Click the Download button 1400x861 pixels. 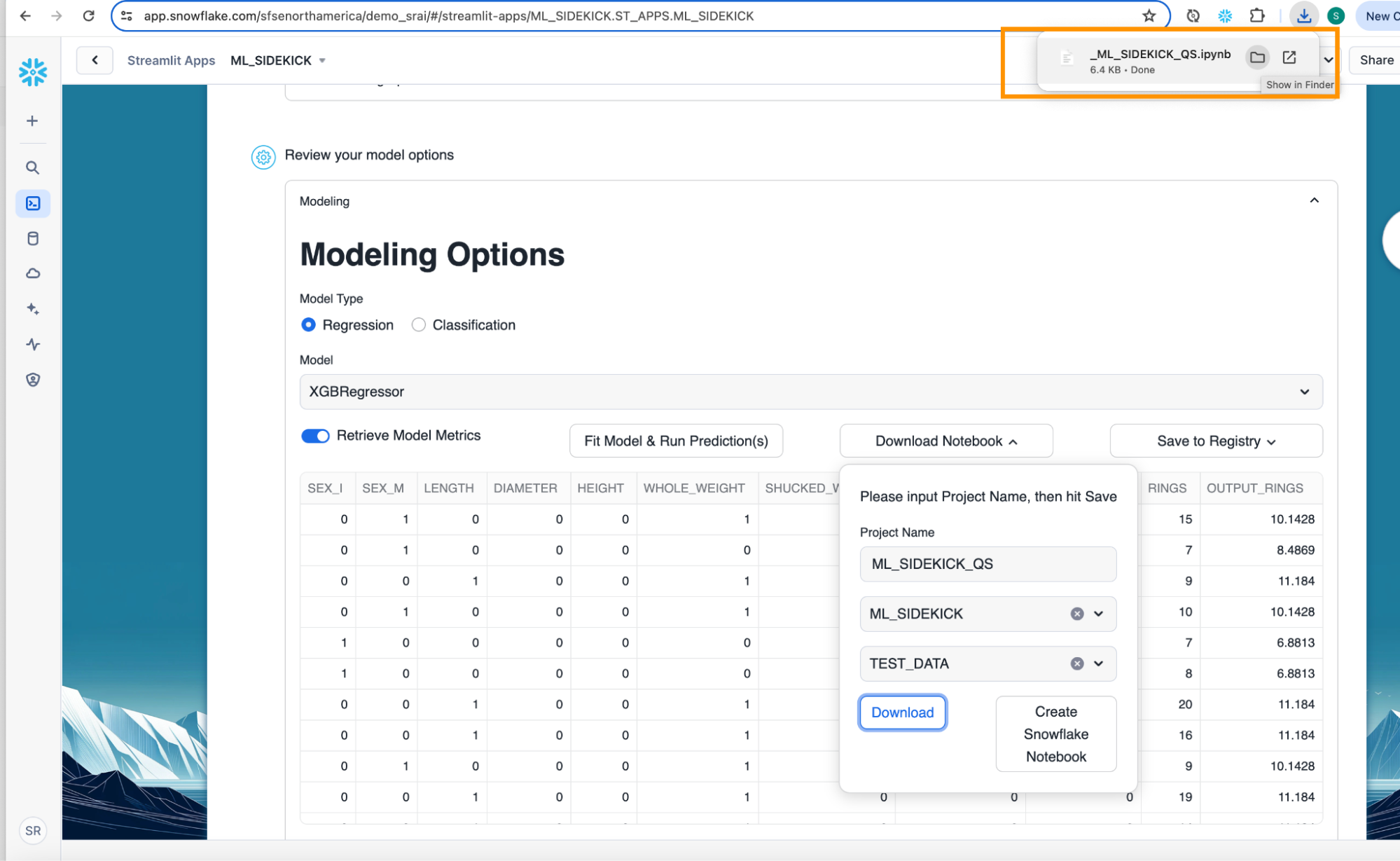pos(902,712)
